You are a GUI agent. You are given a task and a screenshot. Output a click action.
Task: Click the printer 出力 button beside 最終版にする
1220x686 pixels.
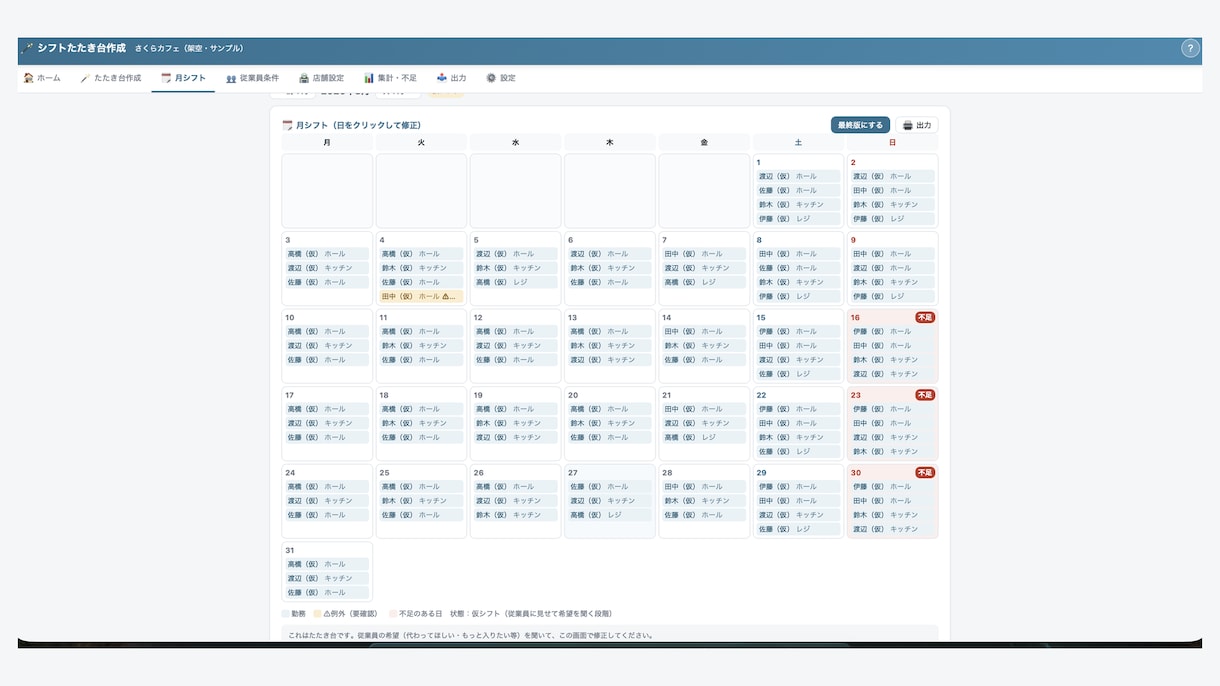[x=916, y=125]
